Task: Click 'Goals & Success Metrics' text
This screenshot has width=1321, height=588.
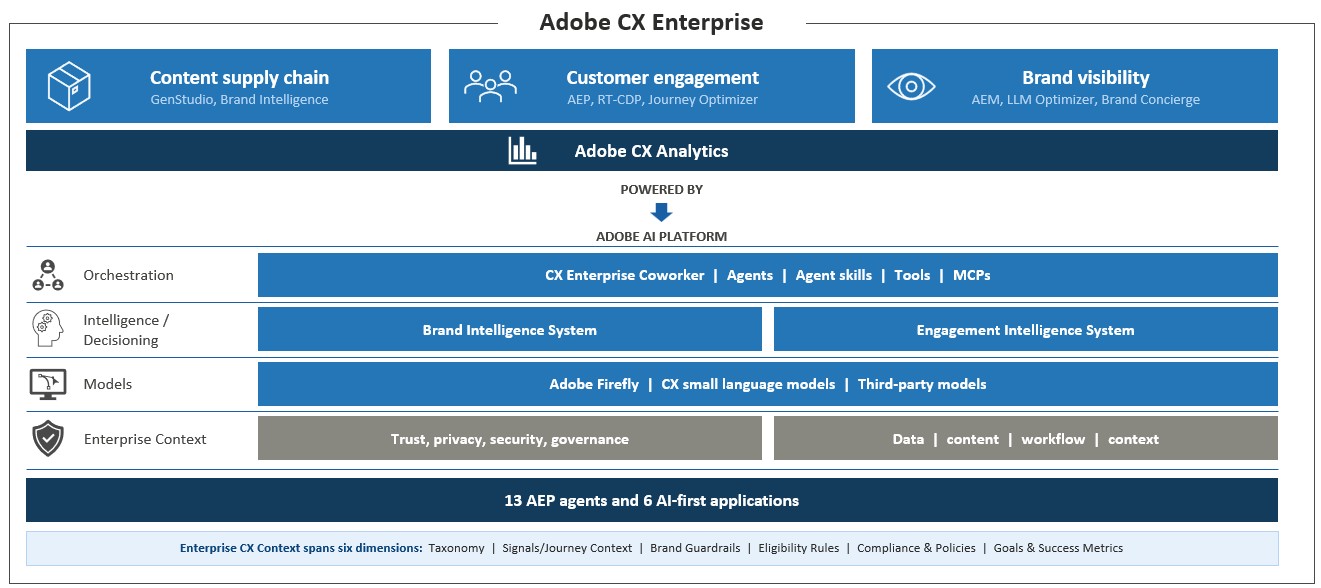Action: click(1059, 548)
